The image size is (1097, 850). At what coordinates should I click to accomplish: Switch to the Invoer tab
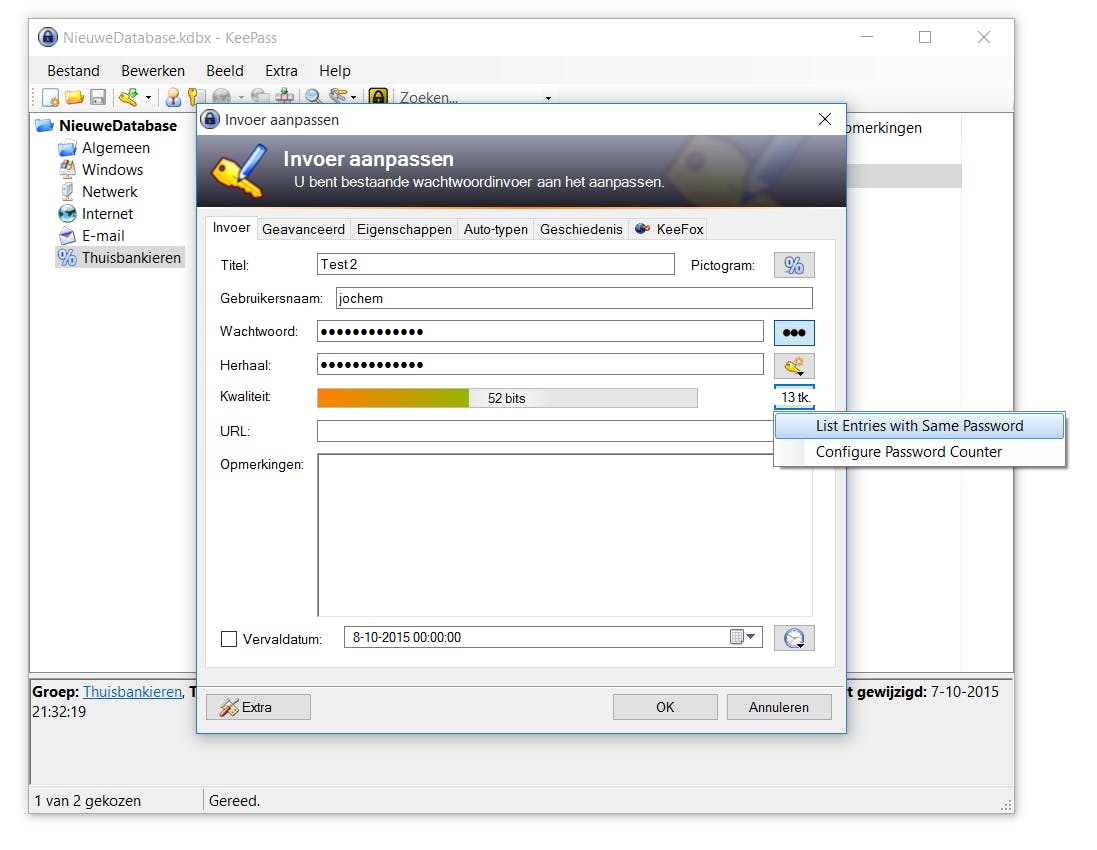232,228
